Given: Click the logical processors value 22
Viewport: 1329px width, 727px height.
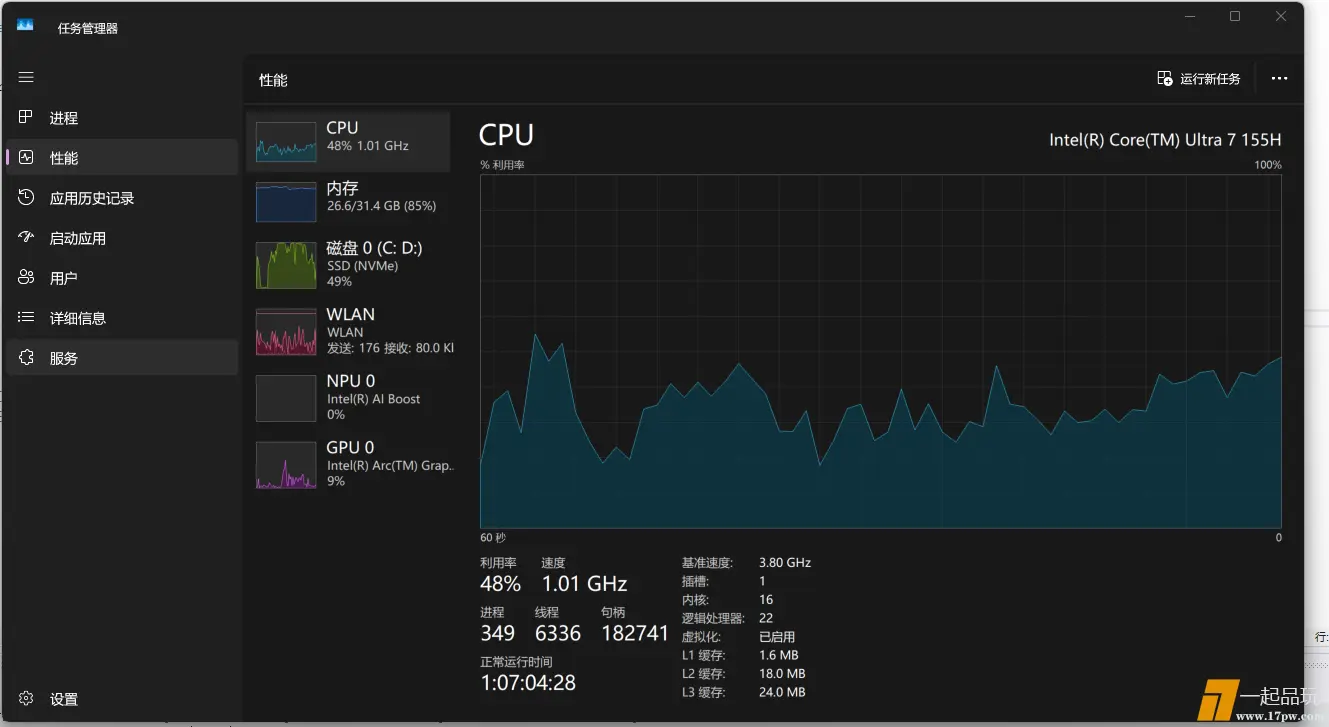Looking at the screenshot, I should coord(766,618).
